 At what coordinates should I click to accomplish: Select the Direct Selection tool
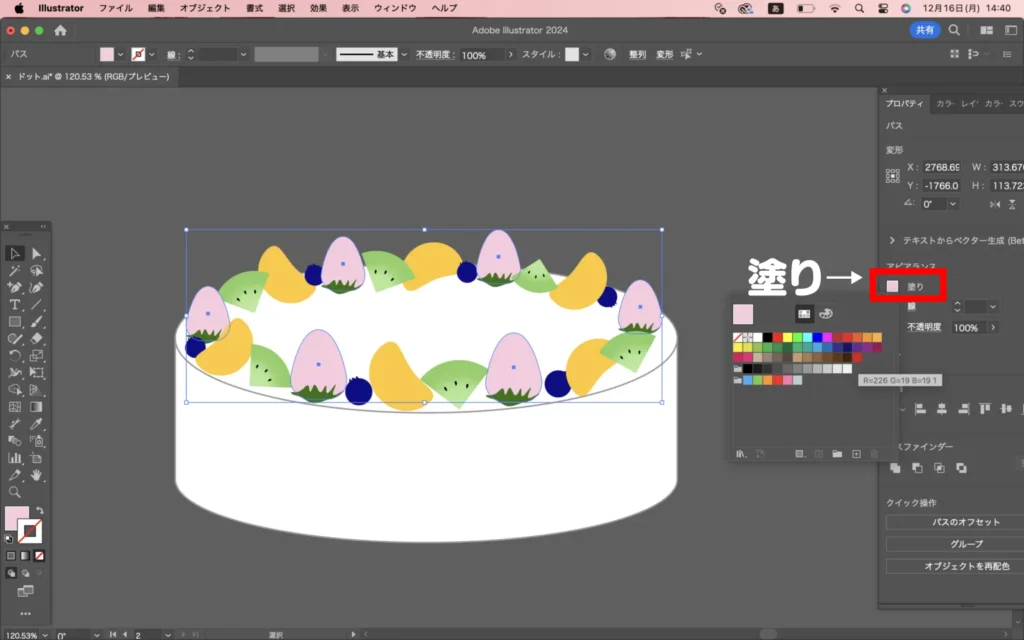tap(37, 254)
